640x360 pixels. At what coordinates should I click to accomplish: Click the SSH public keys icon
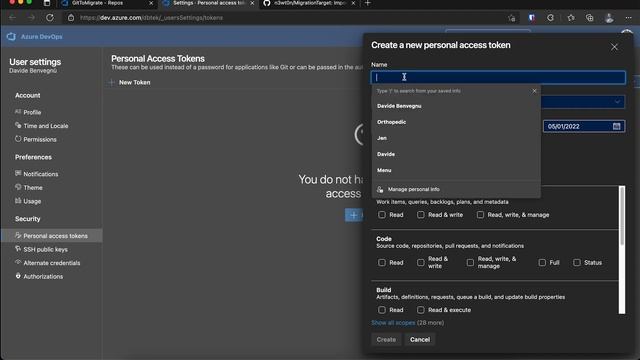coord(18,249)
